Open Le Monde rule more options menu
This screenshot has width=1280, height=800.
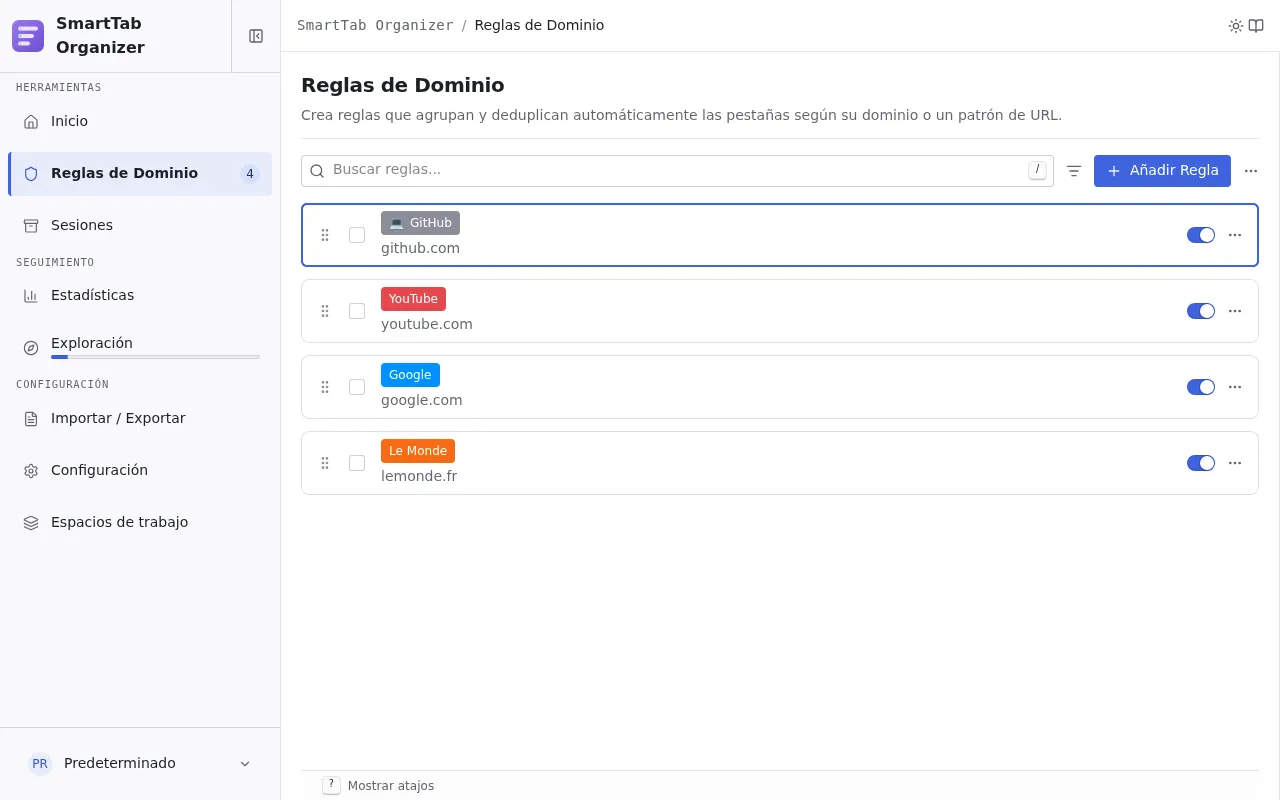click(1235, 463)
